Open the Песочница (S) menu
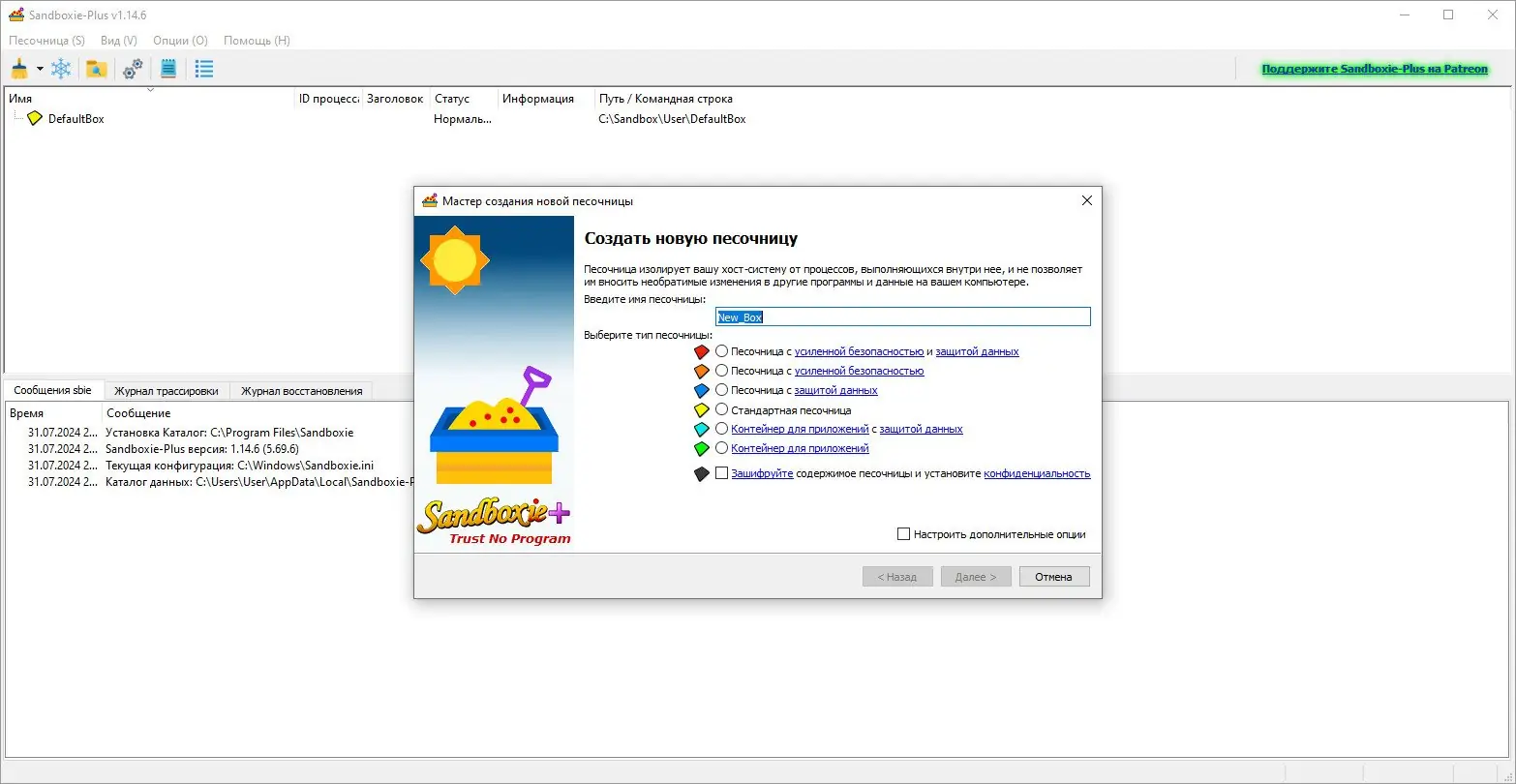Image resolution: width=1516 pixels, height=784 pixels. [x=46, y=41]
